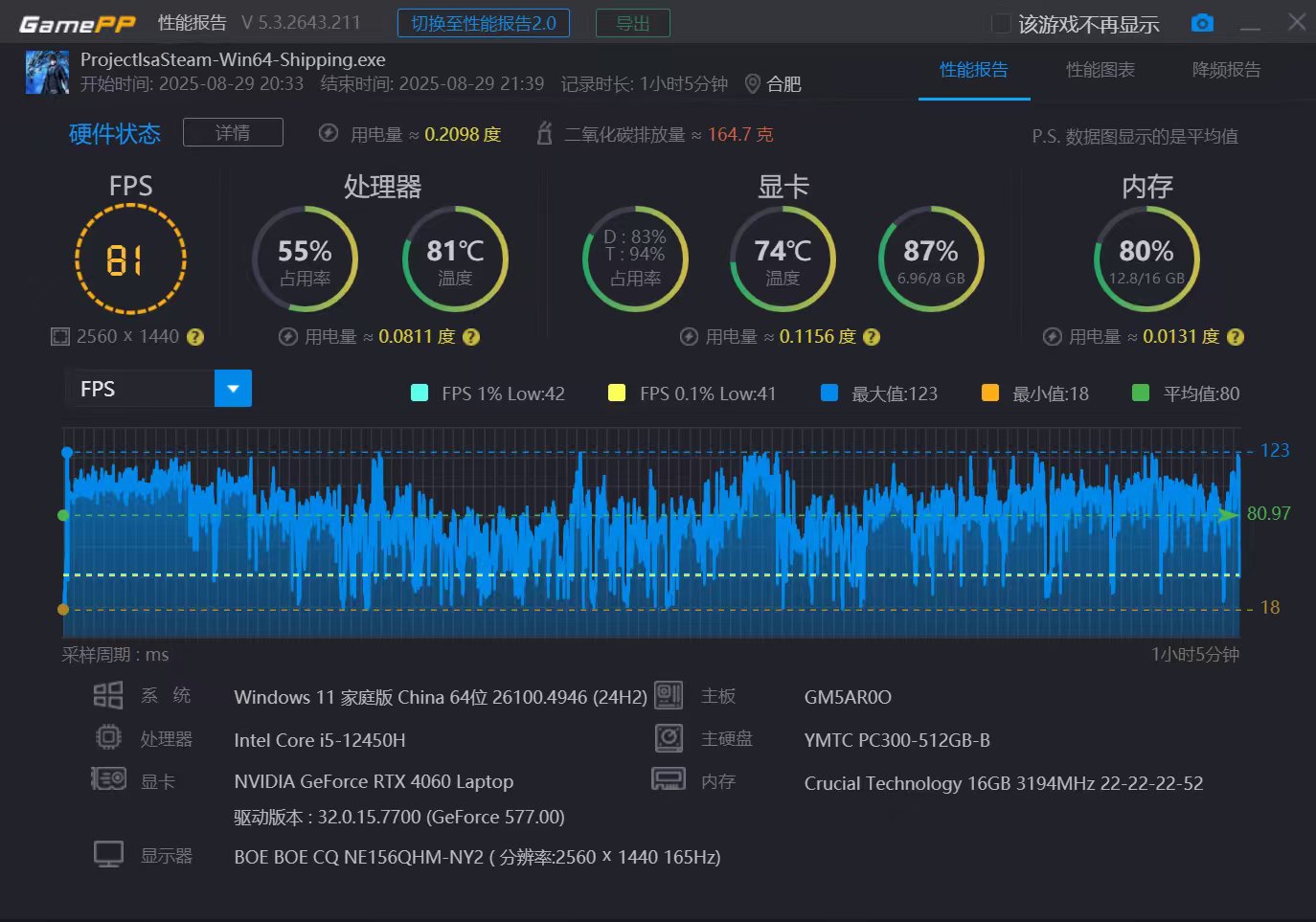The height and width of the screenshot is (922, 1316).
Task: Click the help icon next to memory power usage
Action: [1236, 337]
